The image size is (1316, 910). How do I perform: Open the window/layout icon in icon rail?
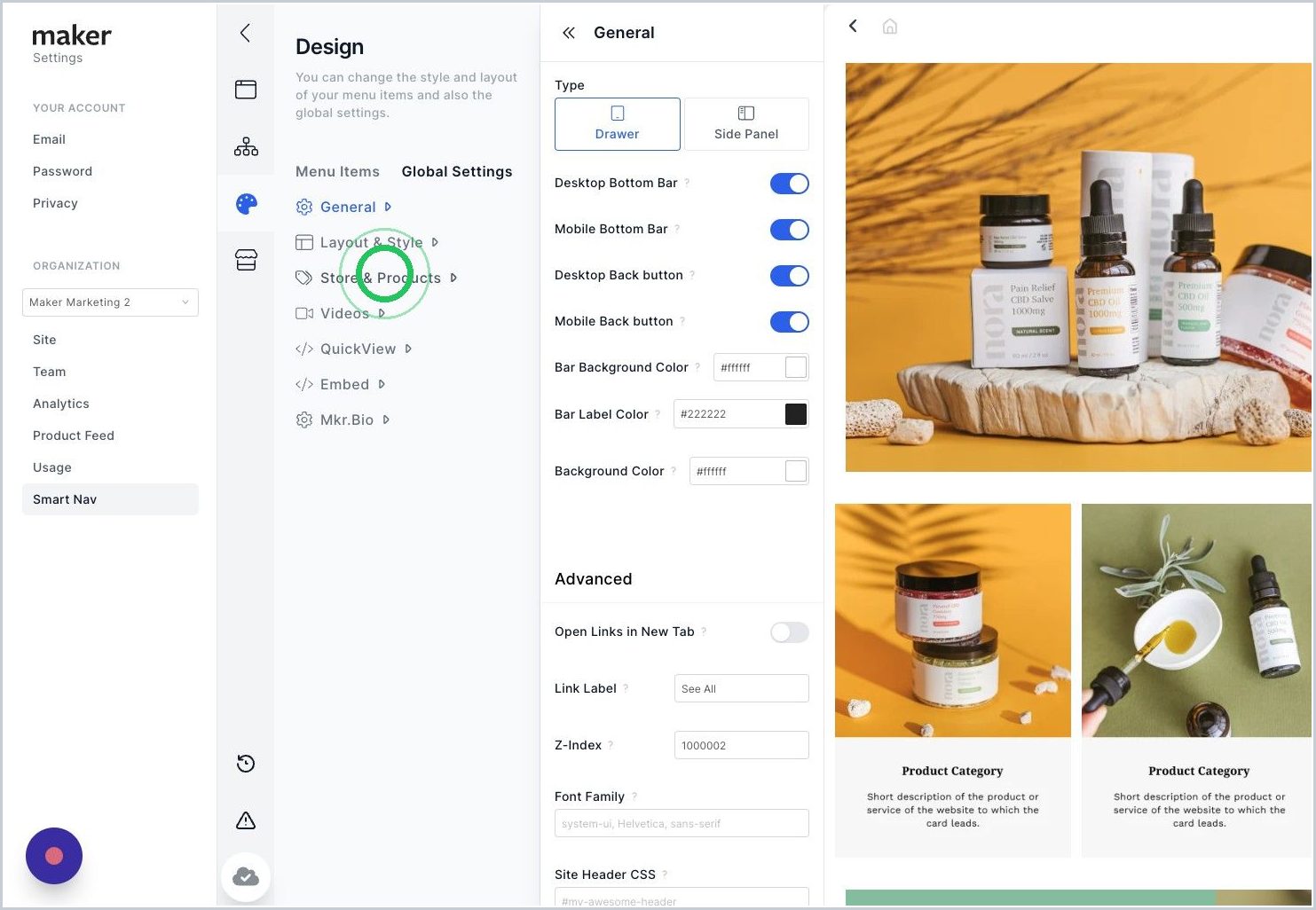click(x=246, y=90)
